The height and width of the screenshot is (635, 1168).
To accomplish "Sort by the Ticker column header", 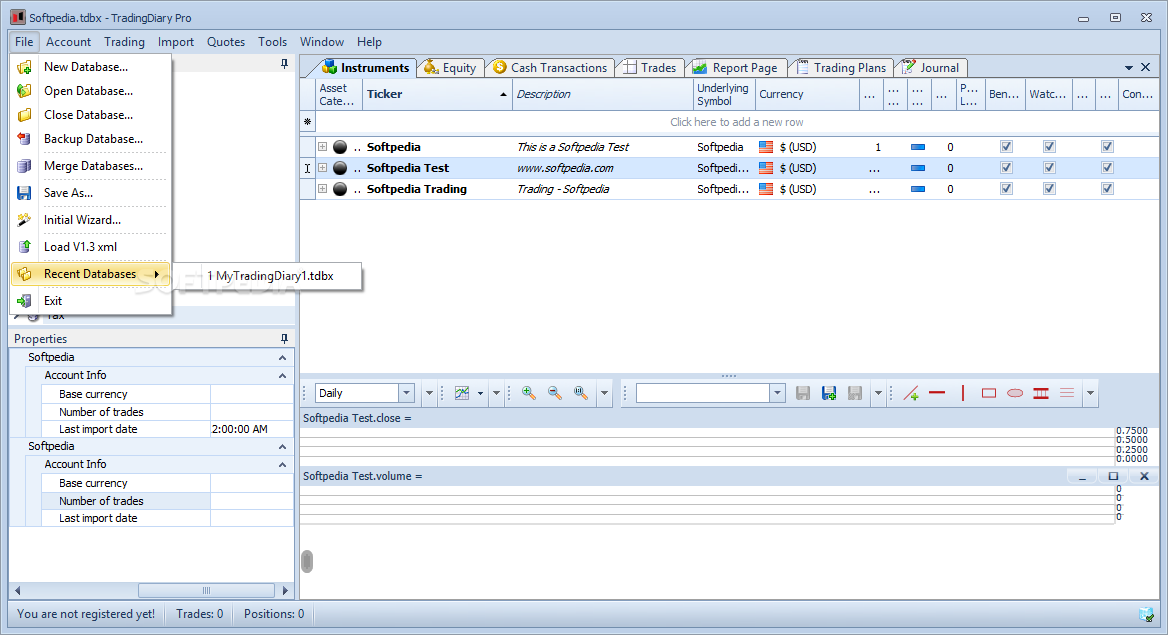I will tap(437, 94).
